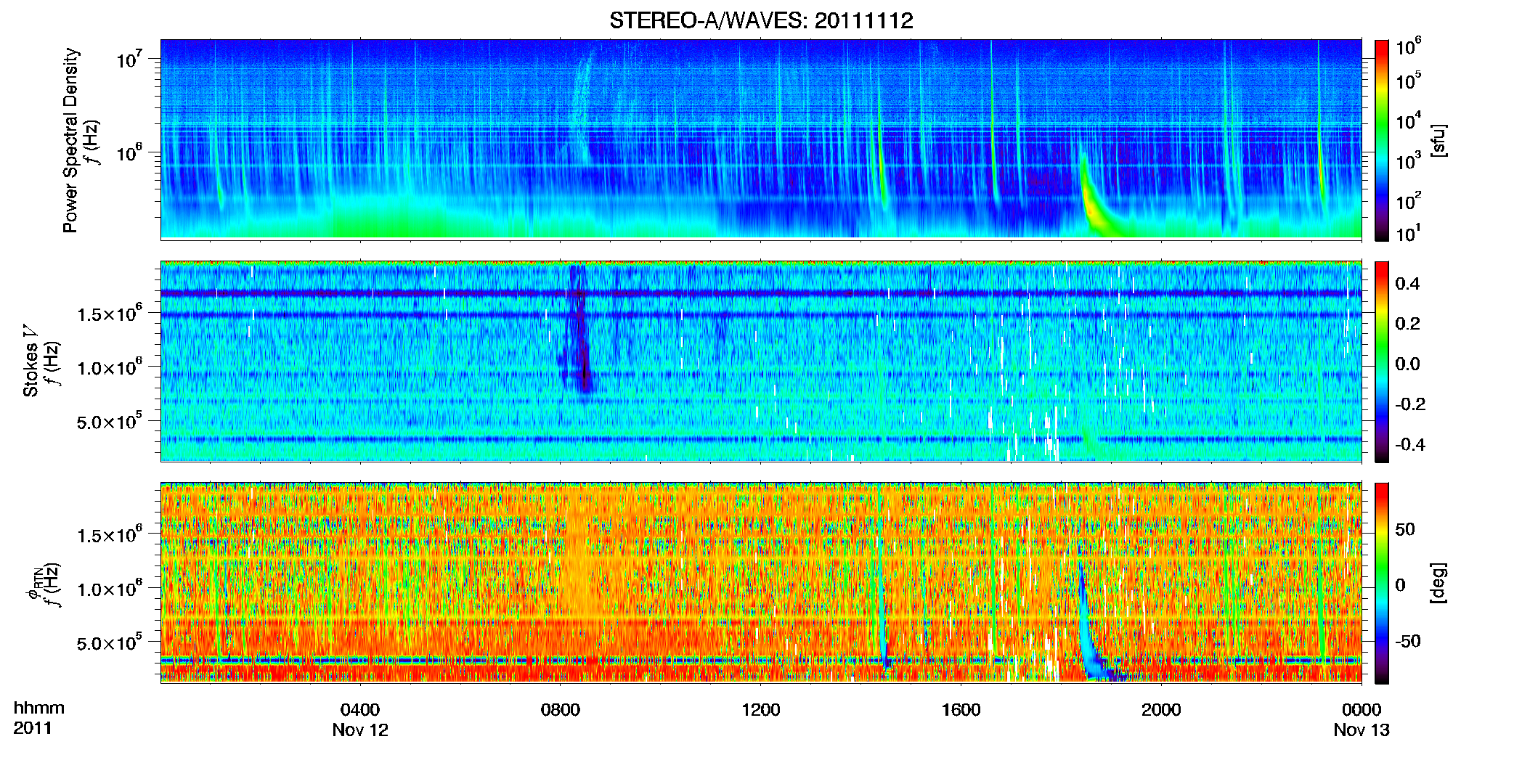This screenshot has height=784, width=1522.
Task: Click the [sfu] color bar unit label
Action: point(1438,141)
